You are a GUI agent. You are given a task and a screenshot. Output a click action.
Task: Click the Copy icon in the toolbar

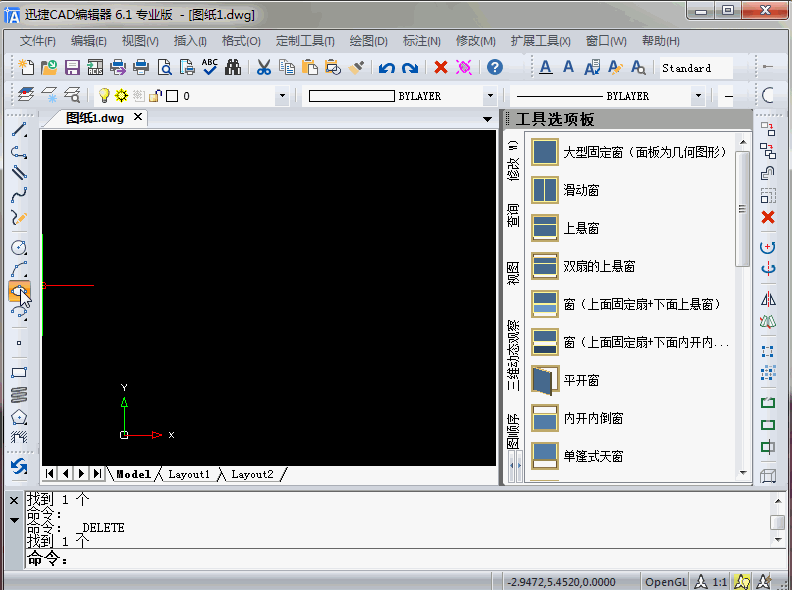coord(287,67)
